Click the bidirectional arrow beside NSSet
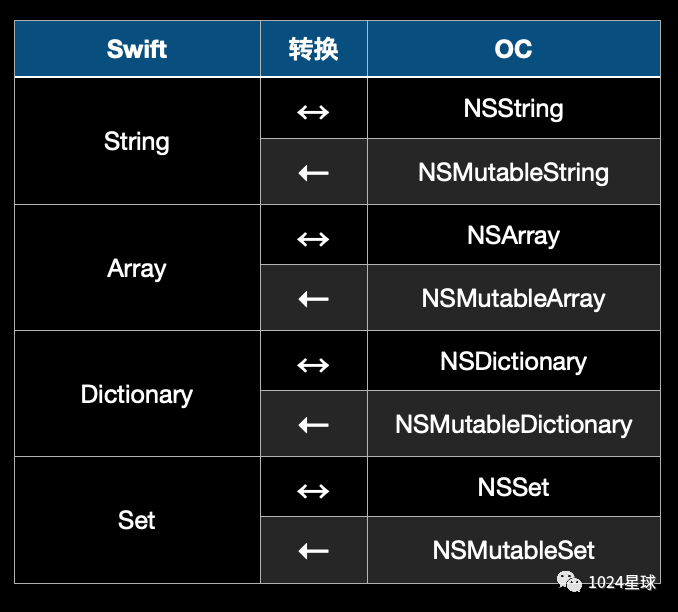 (x=313, y=491)
